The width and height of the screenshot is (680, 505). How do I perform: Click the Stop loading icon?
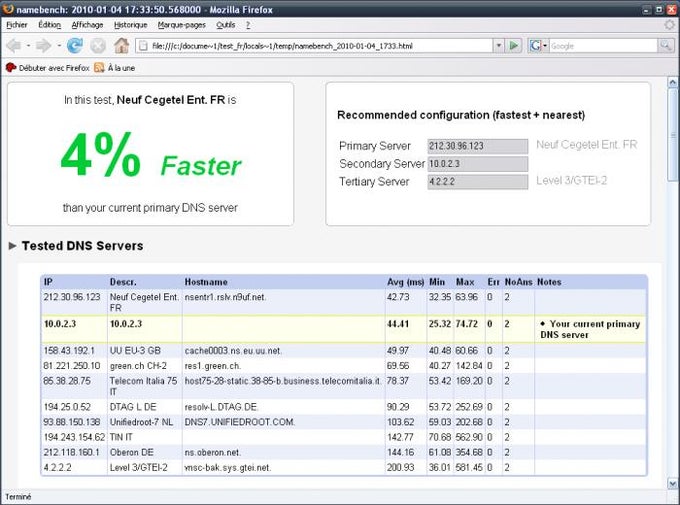click(x=98, y=46)
